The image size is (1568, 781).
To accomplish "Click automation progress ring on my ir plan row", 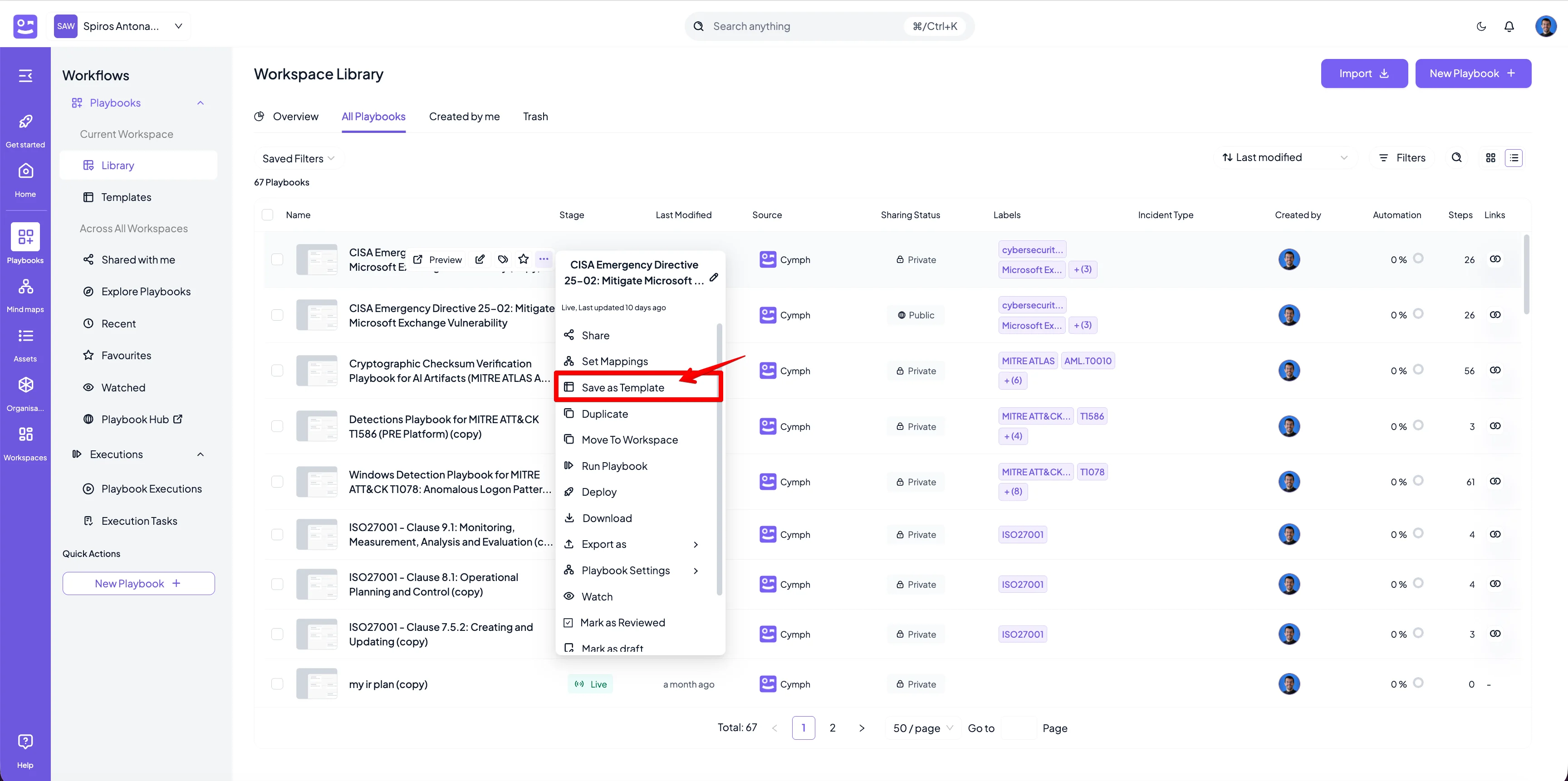I will 1418,683.
